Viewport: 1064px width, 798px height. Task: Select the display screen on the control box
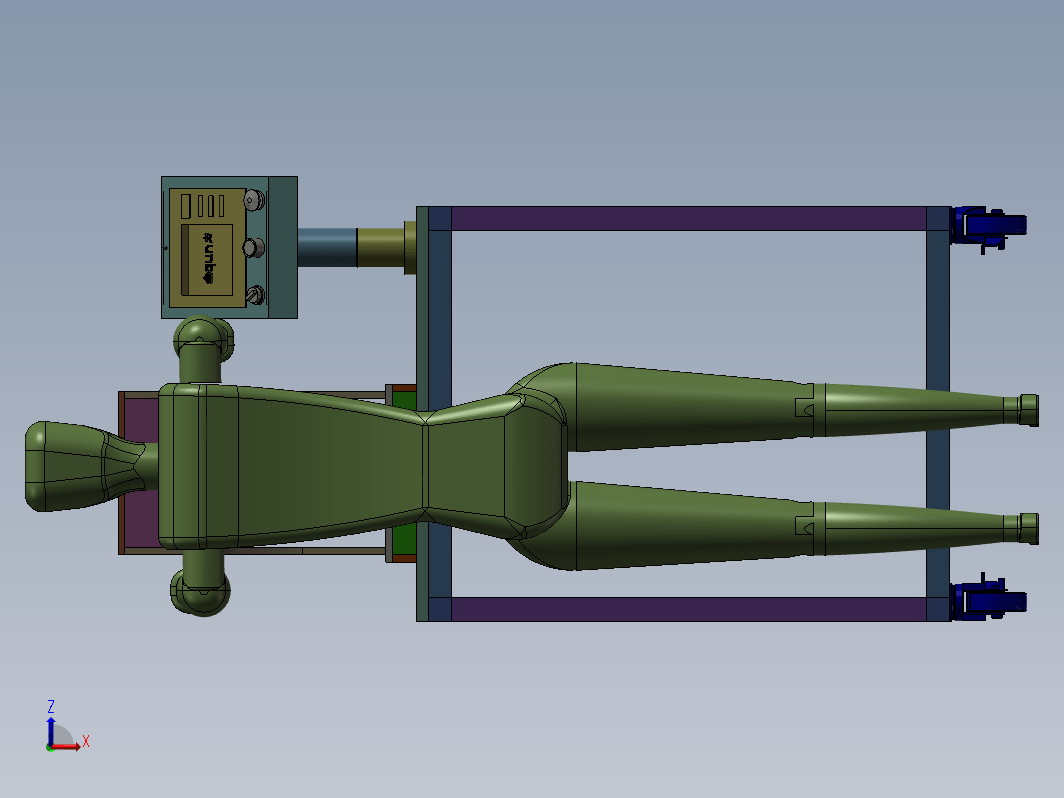(207, 260)
